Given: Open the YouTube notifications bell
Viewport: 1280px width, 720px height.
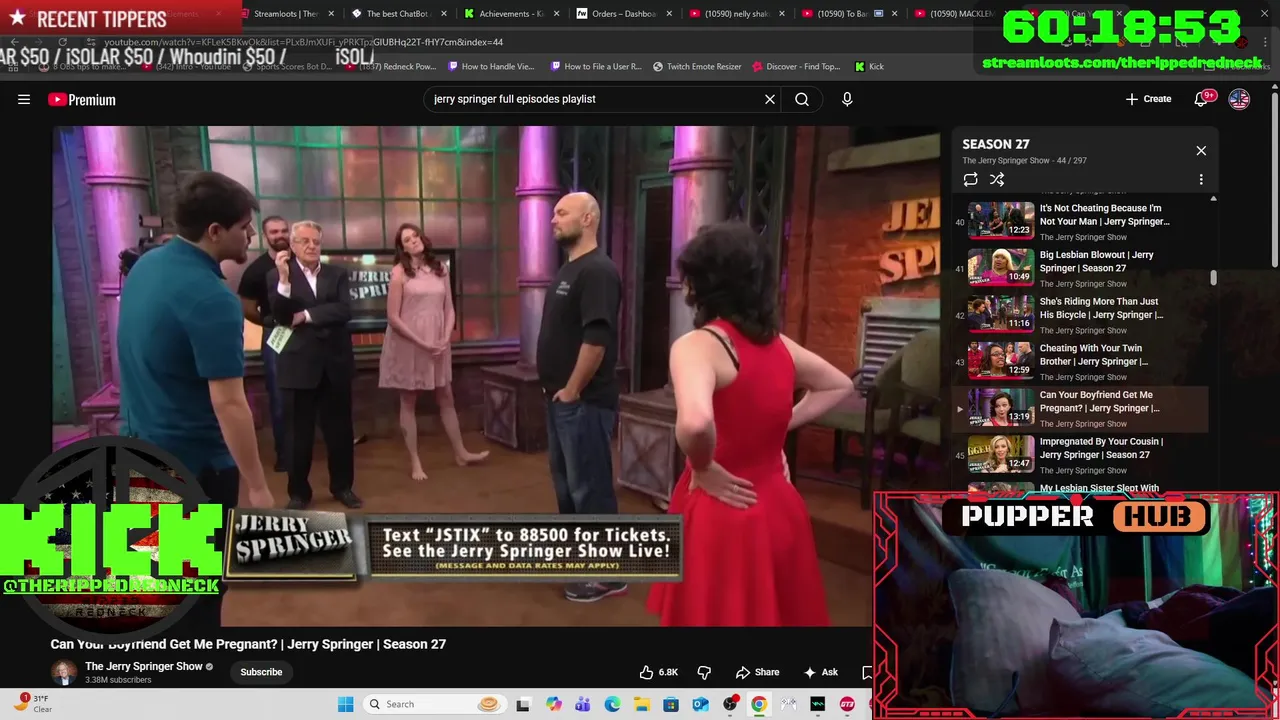Looking at the screenshot, I should [1203, 99].
